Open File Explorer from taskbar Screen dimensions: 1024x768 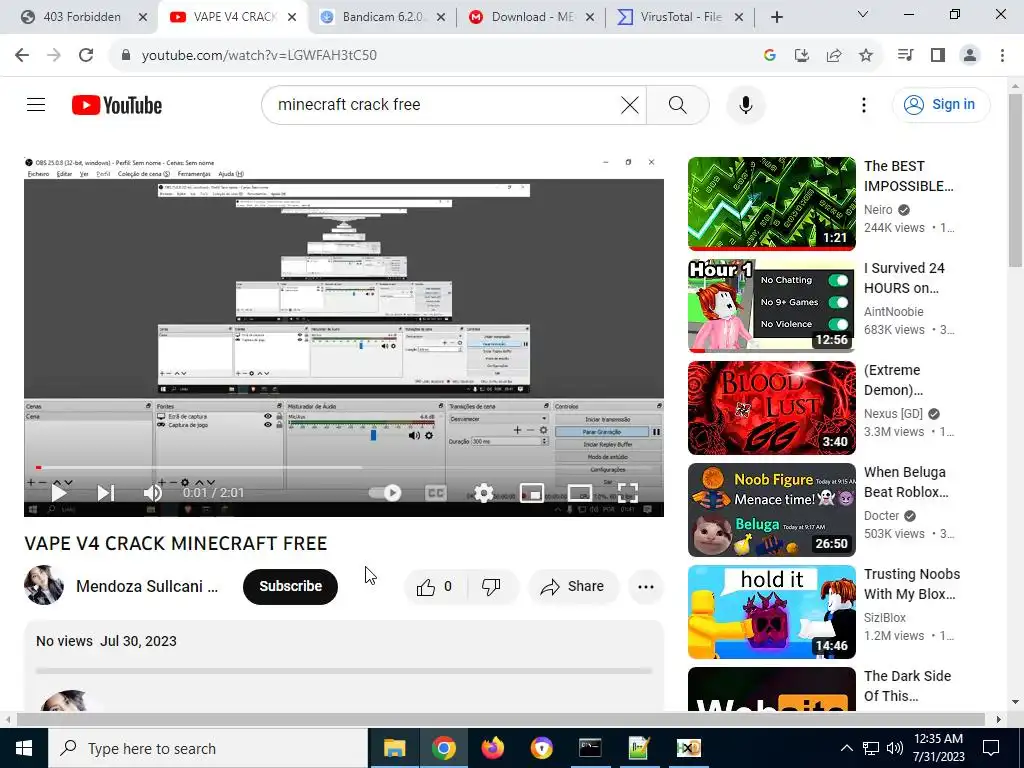[394, 748]
